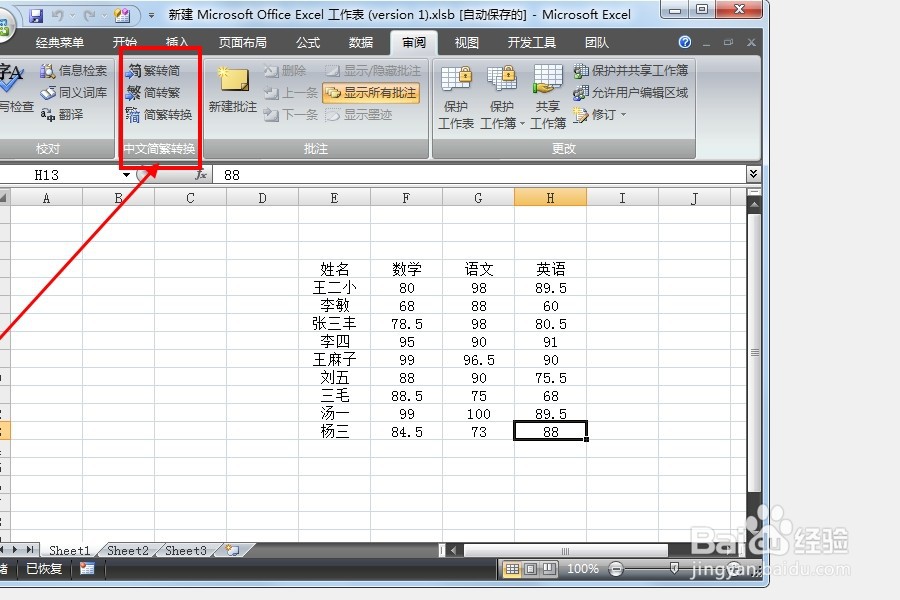Viewport: 900px width, 600px height.
Task: Open the 开发工具 tab
Action: click(x=532, y=42)
